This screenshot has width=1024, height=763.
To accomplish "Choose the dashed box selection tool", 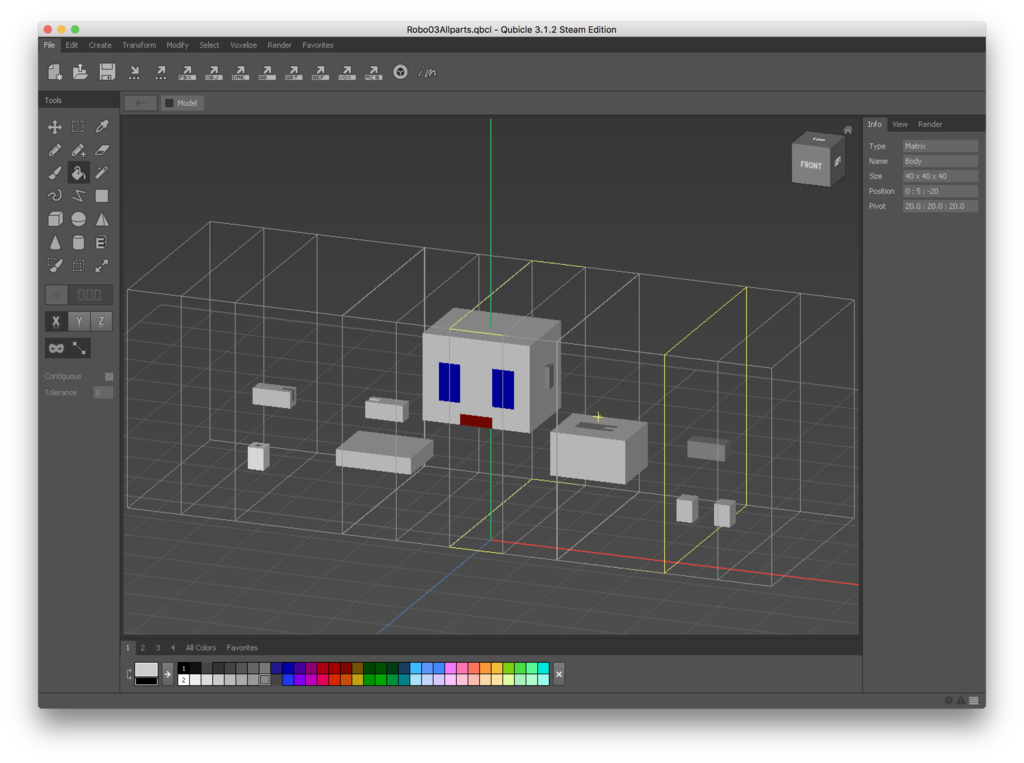I will [x=78, y=266].
